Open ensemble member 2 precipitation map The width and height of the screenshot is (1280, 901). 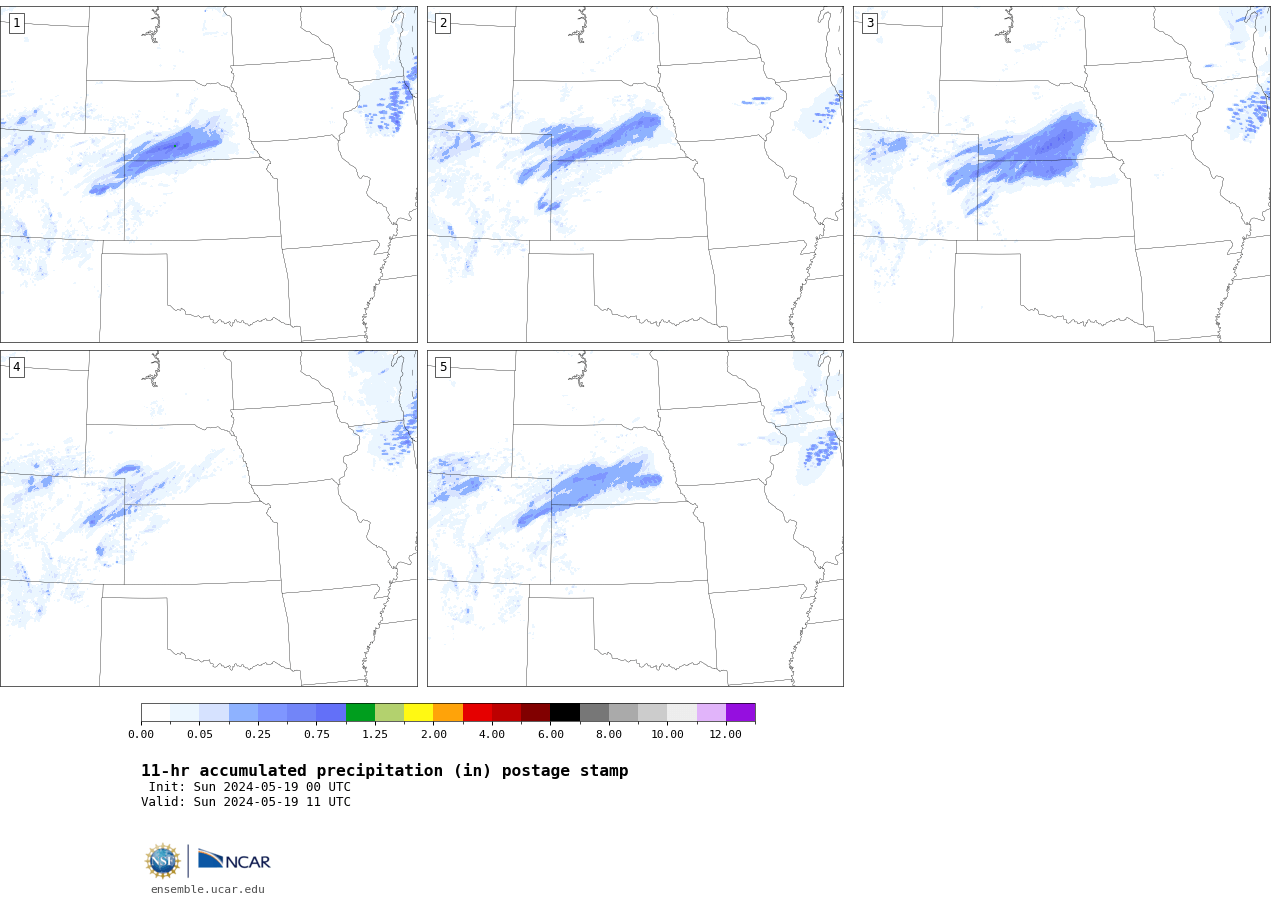coord(635,174)
